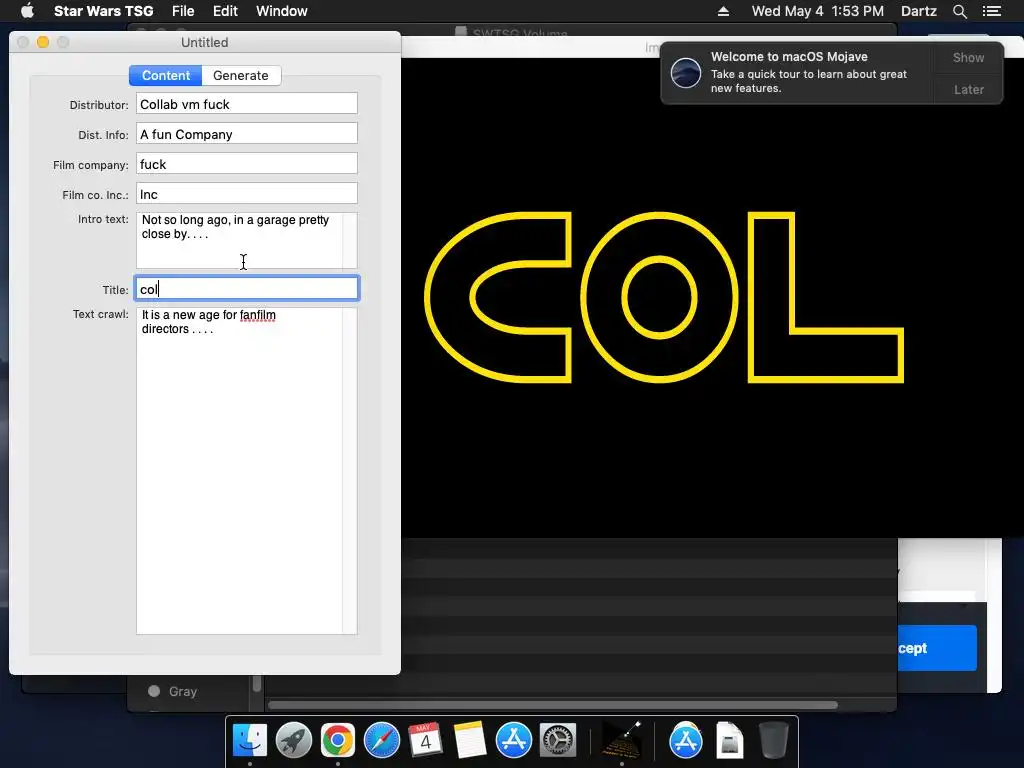The image size is (1024, 768).
Task: Click the date and time in menu bar
Action: 818,11
